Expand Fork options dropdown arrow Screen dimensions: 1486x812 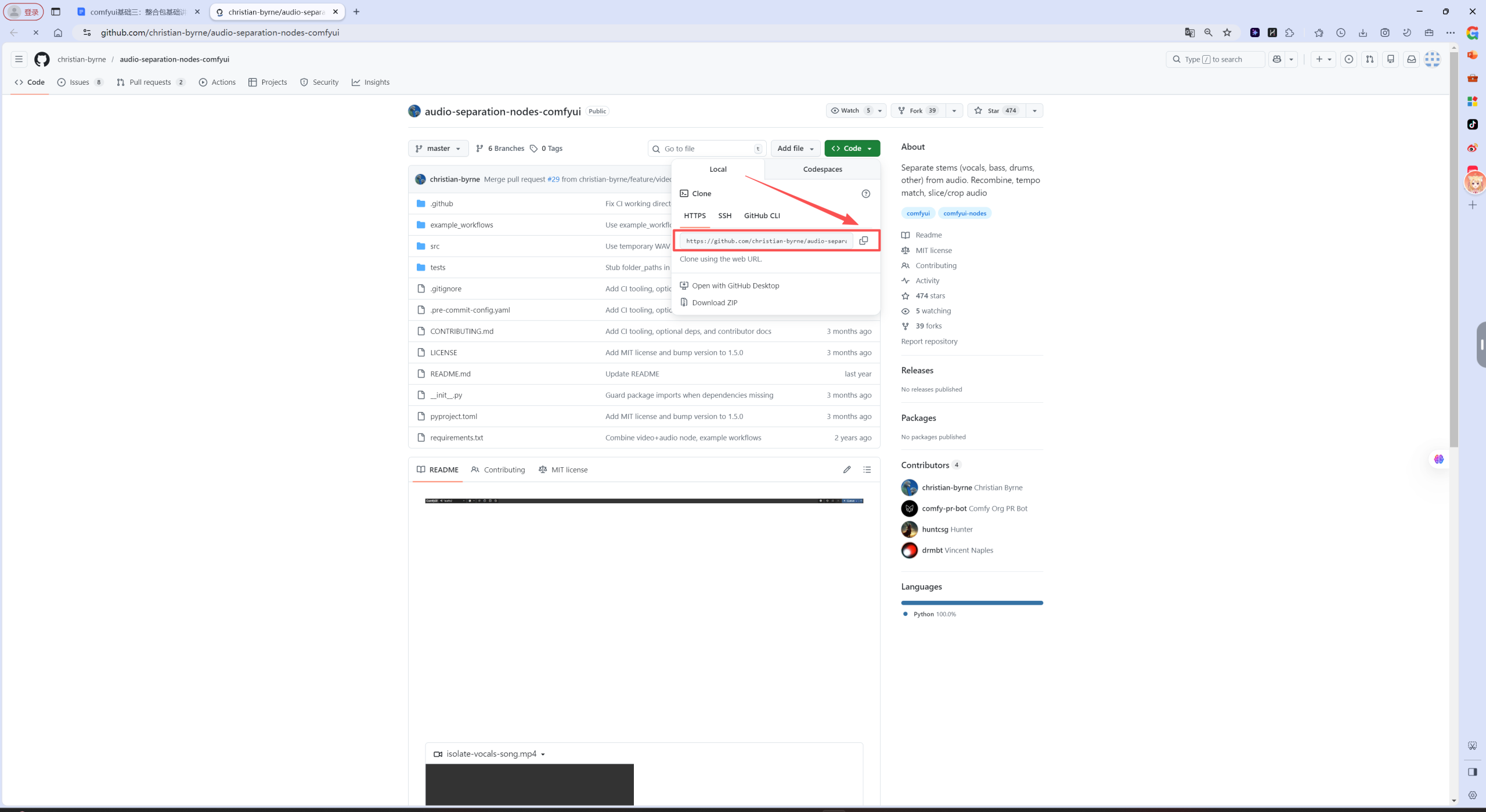[x=954, y=110]
